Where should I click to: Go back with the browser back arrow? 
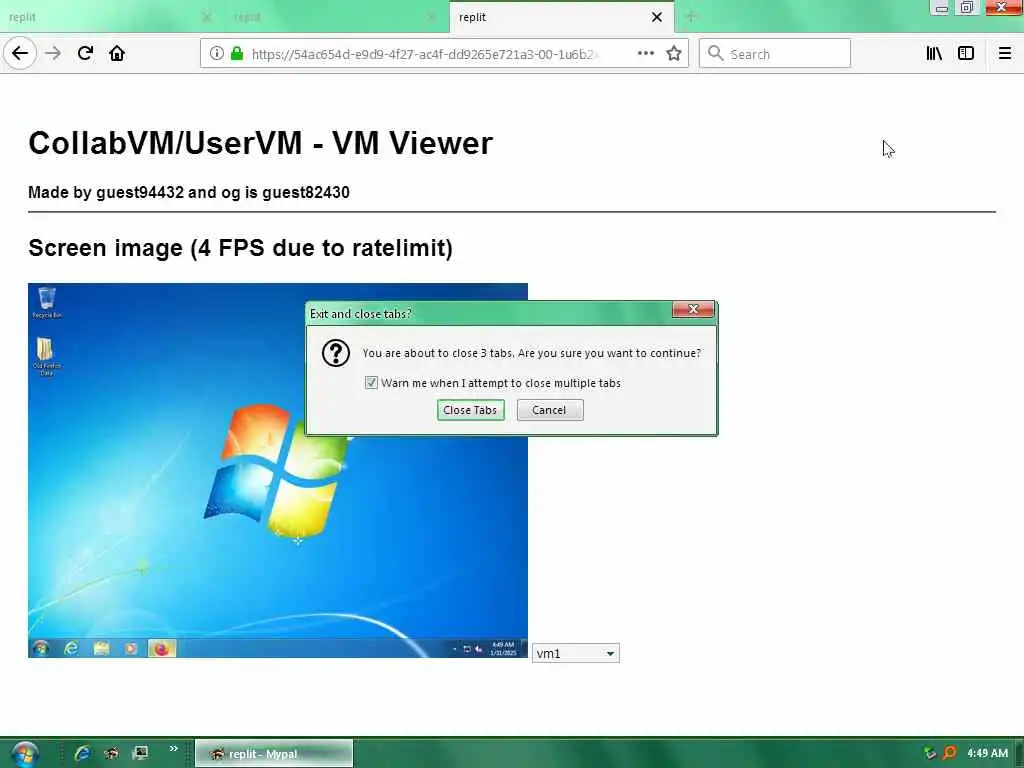(x=20, y=53)
